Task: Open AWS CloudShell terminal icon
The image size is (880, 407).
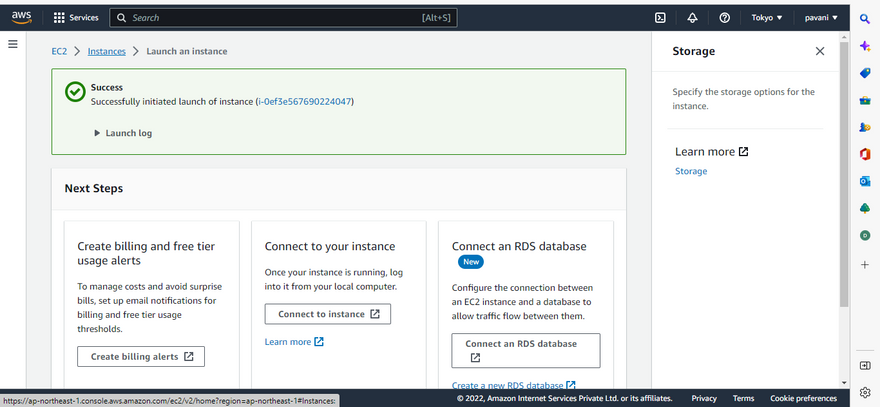Action: click(660, 18)
